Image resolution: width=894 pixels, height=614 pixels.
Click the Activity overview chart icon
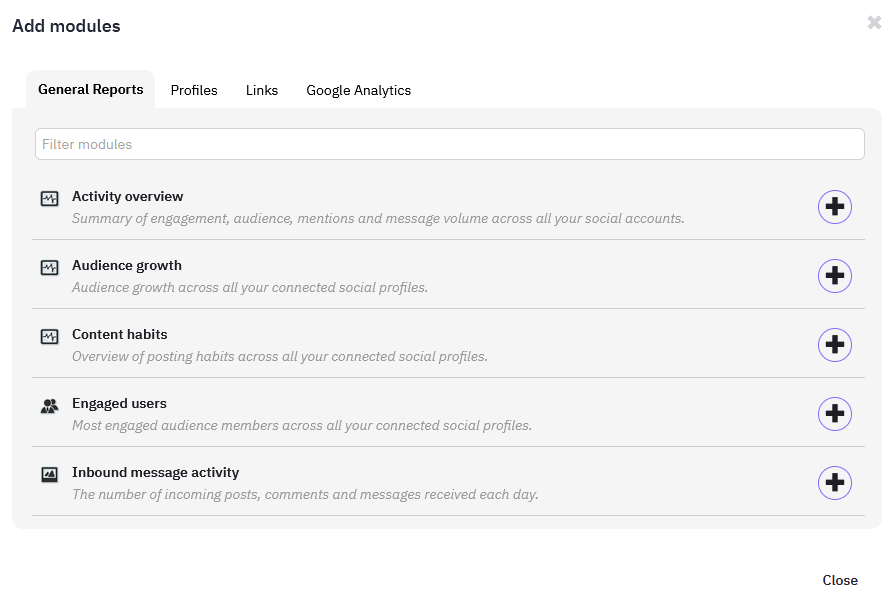49,198
